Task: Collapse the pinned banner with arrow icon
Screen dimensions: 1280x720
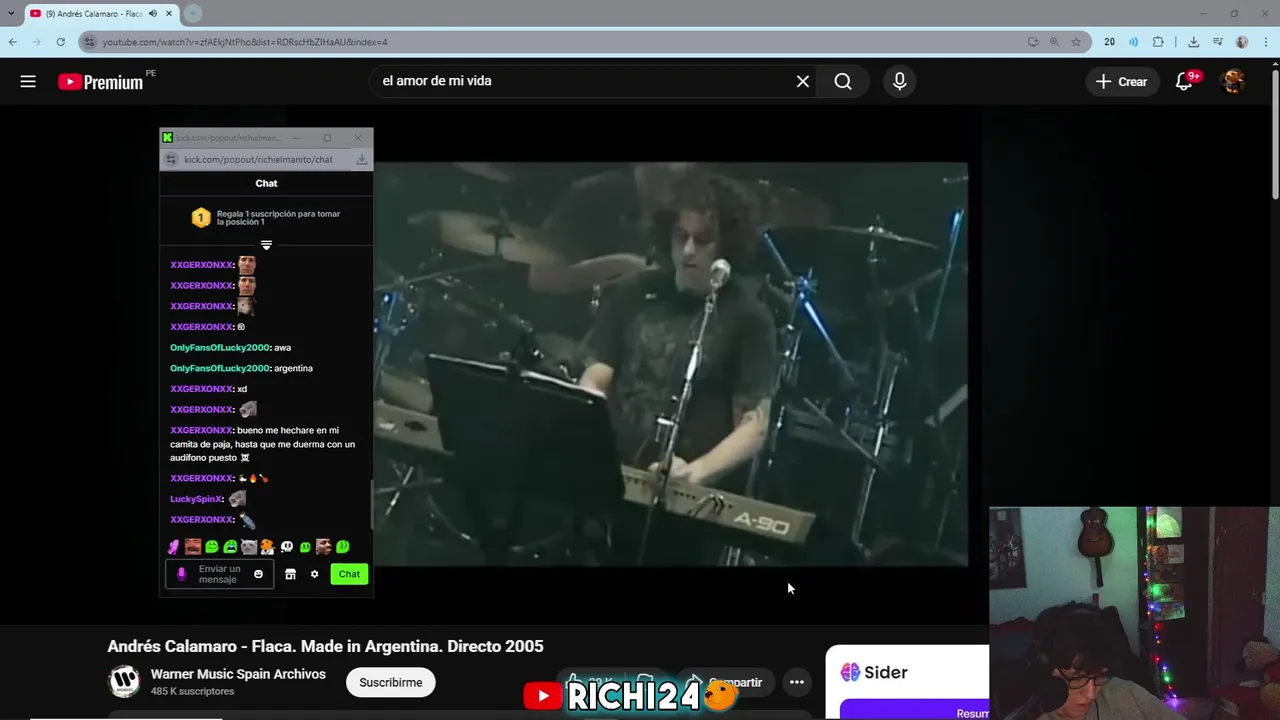Action: (266, 244)
